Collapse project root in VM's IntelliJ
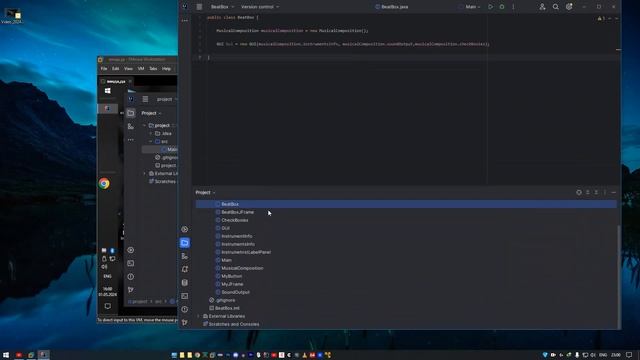The image size is (640, 360). (x=144, y=126)
